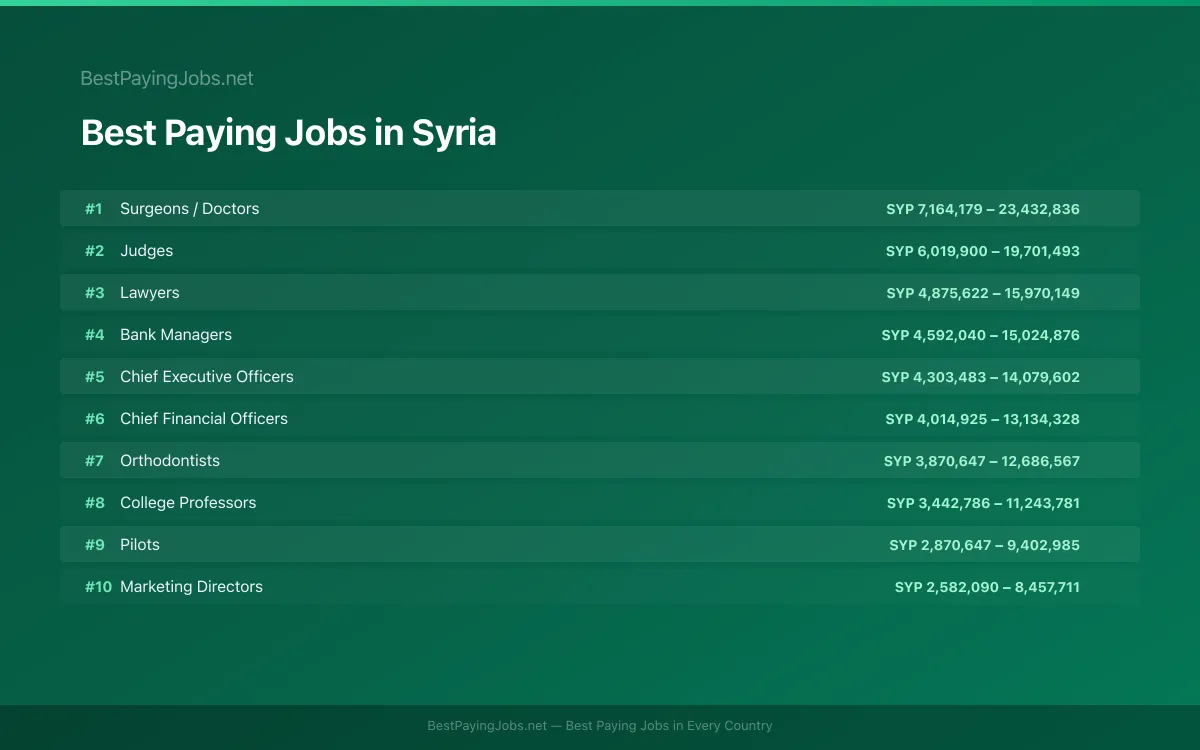1200x750 pixels.
Task: Click salary "SYP 4,303,483 – 14,079,602"
Action: click(x=981, y=377)
